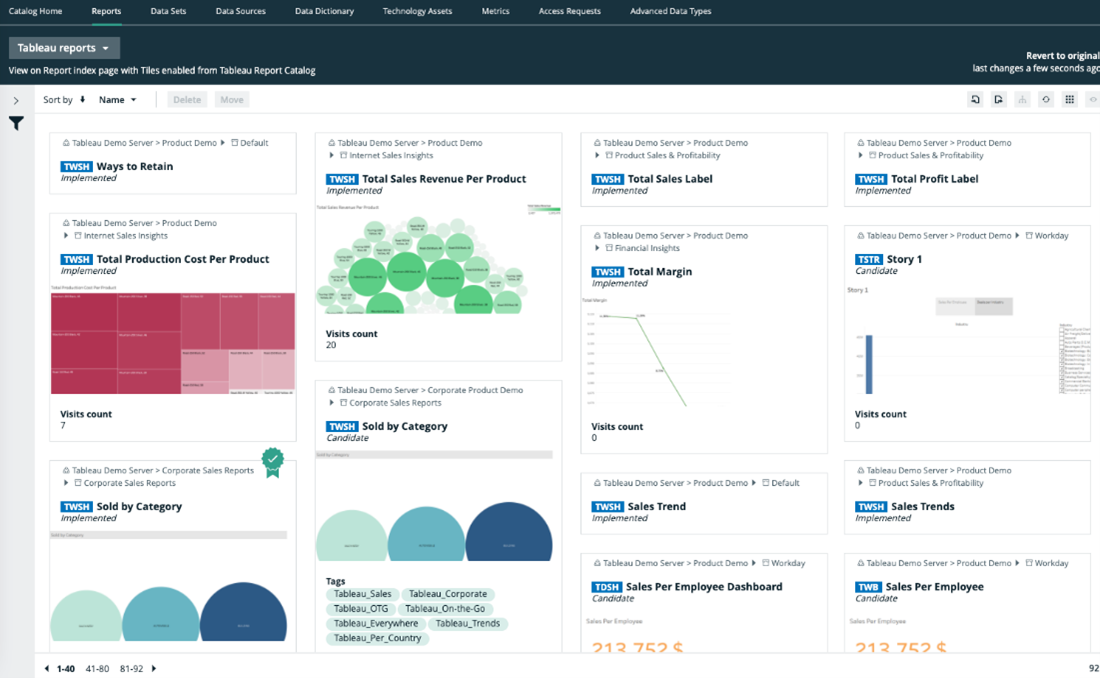Click the export icon in the toolbar

(x=998, y=99)
